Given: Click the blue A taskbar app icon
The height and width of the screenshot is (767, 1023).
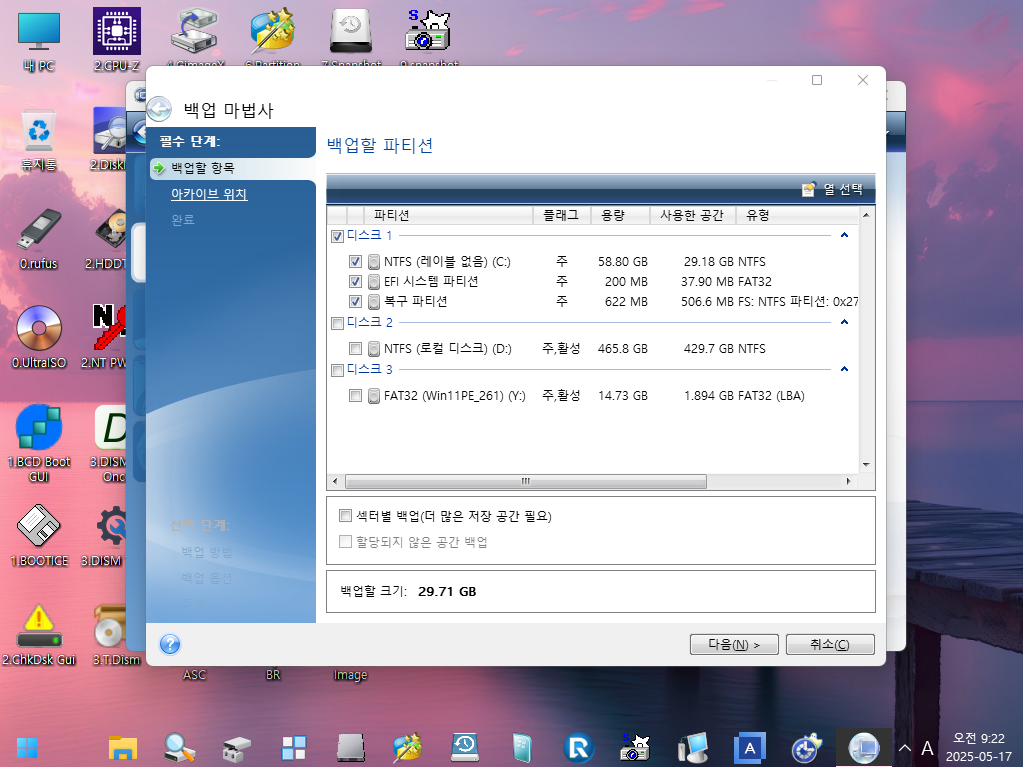Looking at the screenshot, I should (750, 748).
